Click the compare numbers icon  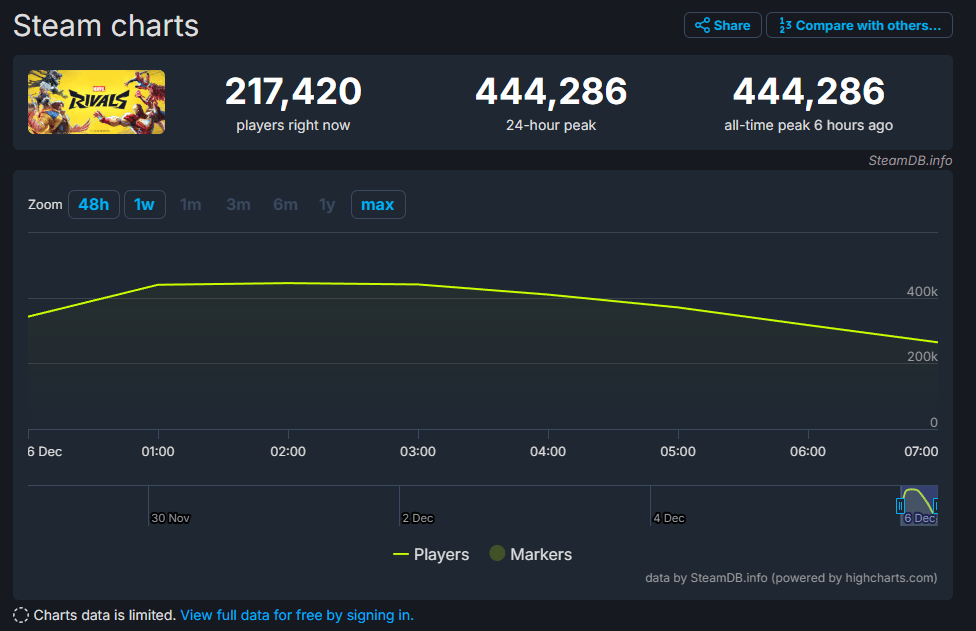(785, 26)
